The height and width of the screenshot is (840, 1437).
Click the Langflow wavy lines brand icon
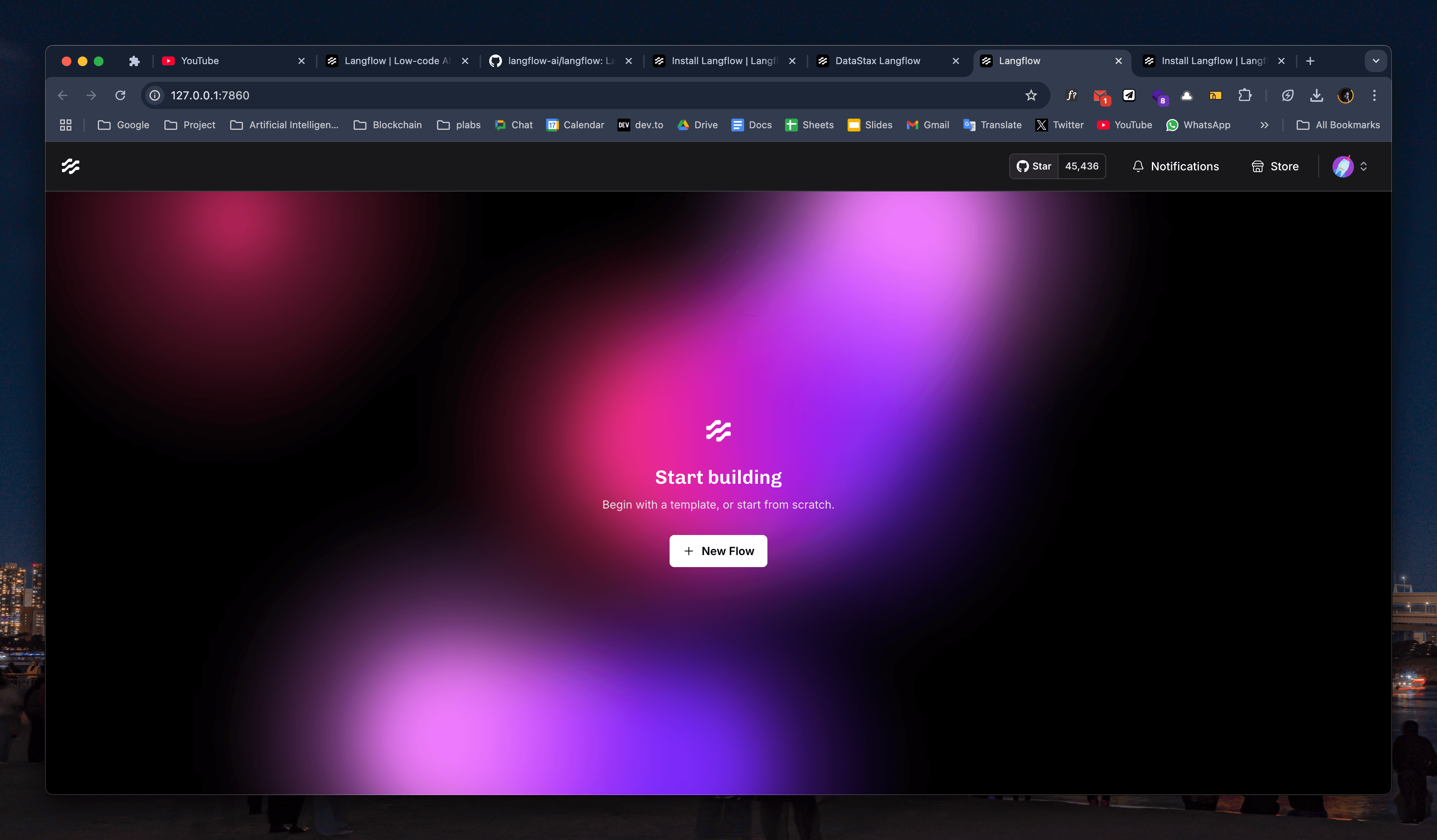tap(71, 166)
